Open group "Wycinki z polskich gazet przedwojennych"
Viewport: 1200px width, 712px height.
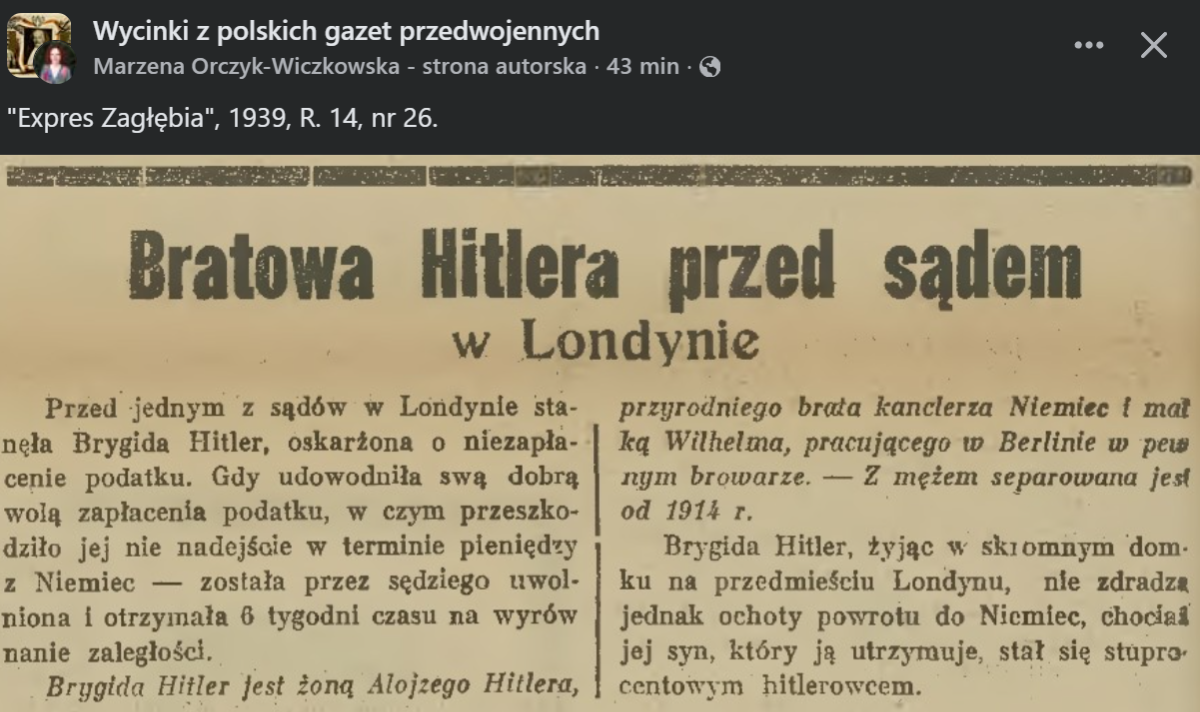[346, 31]
